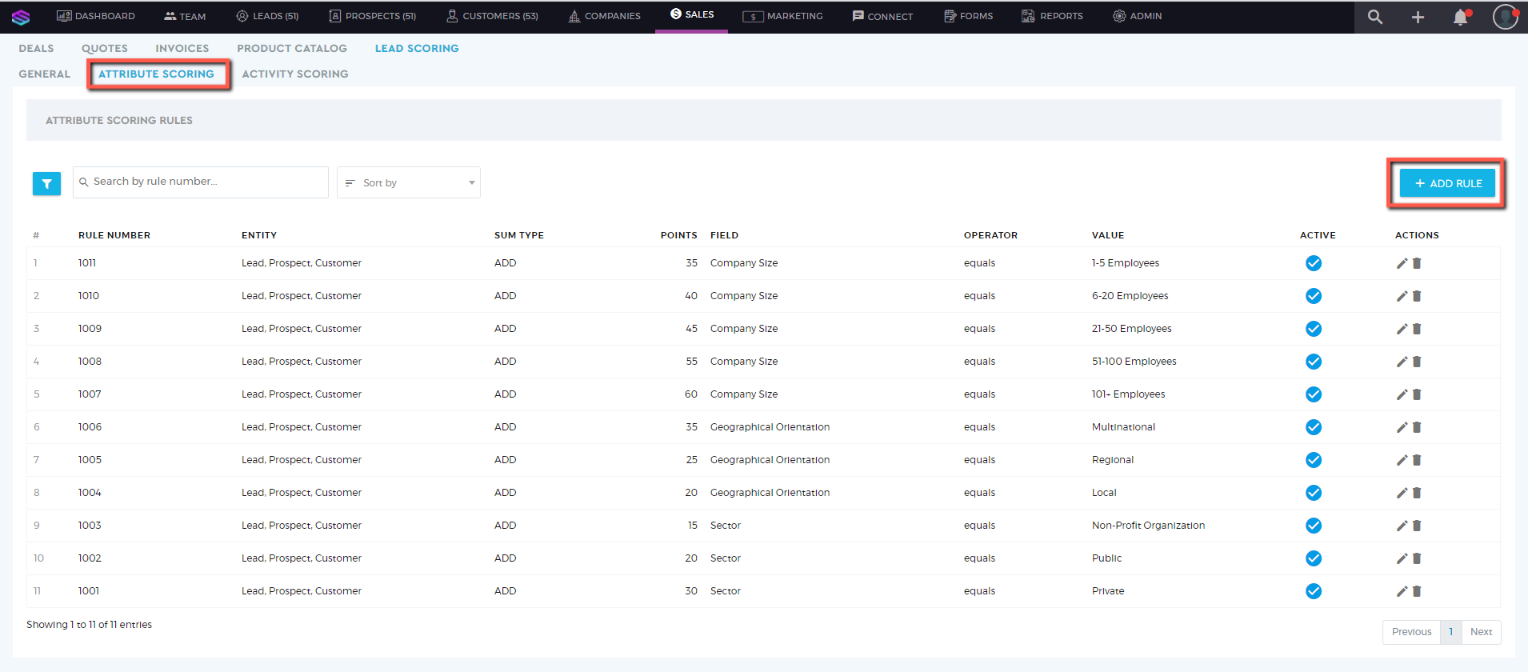Switch to the Deals tab
1528x672 pixels.
36,48
